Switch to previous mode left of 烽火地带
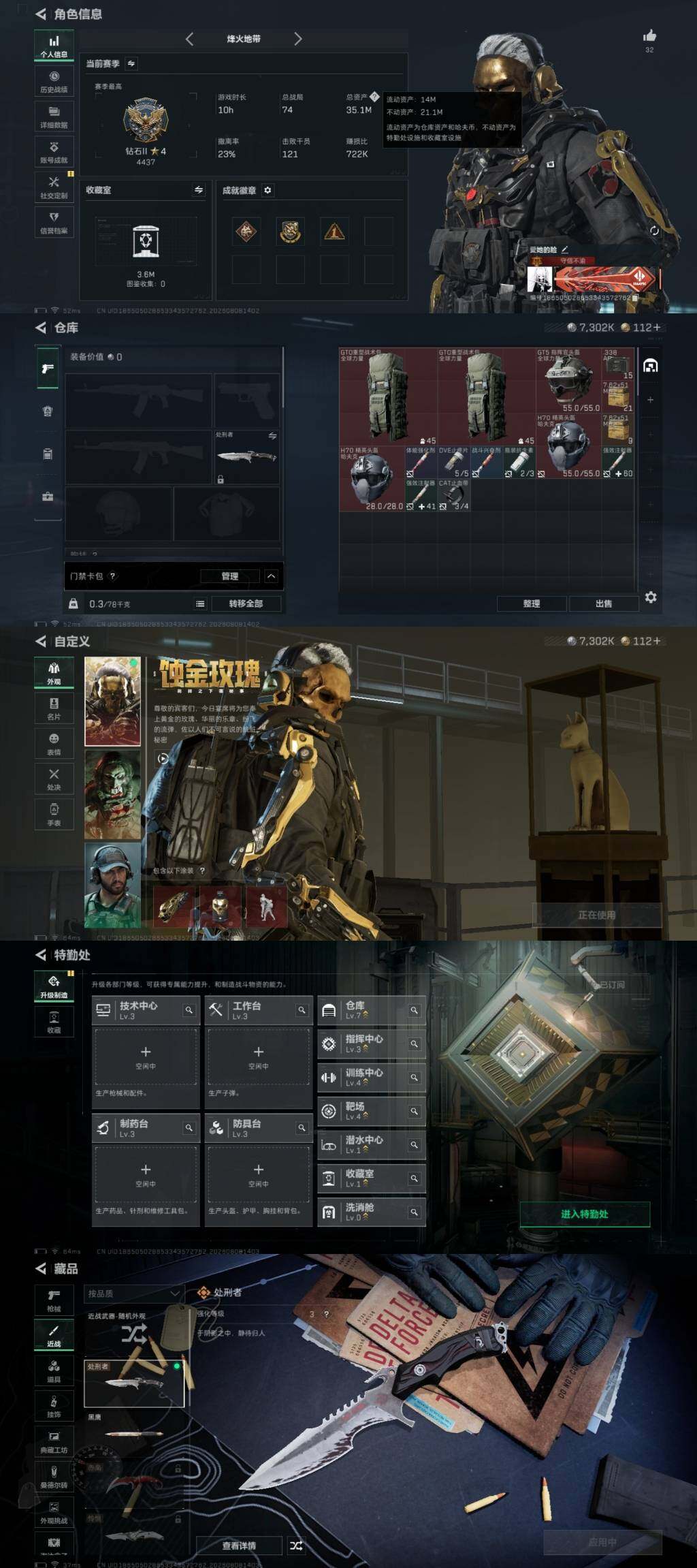The image size is (697, 1568). point(189,39)
